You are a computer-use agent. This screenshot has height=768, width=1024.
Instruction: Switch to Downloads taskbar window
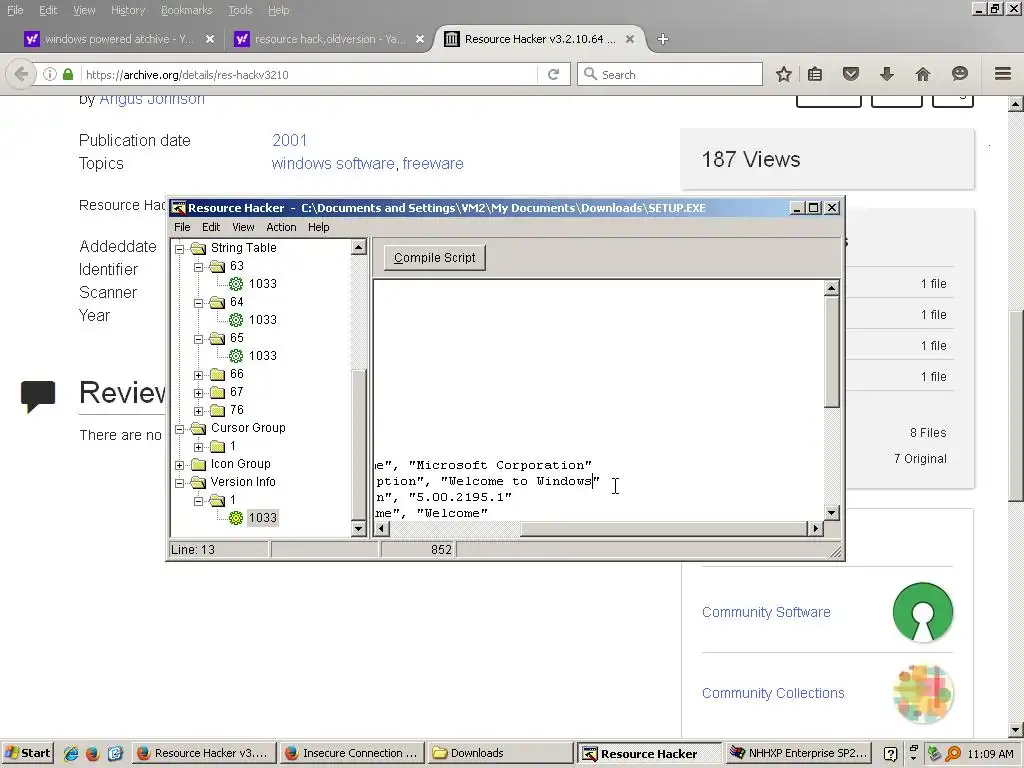(x=499, y=753)
